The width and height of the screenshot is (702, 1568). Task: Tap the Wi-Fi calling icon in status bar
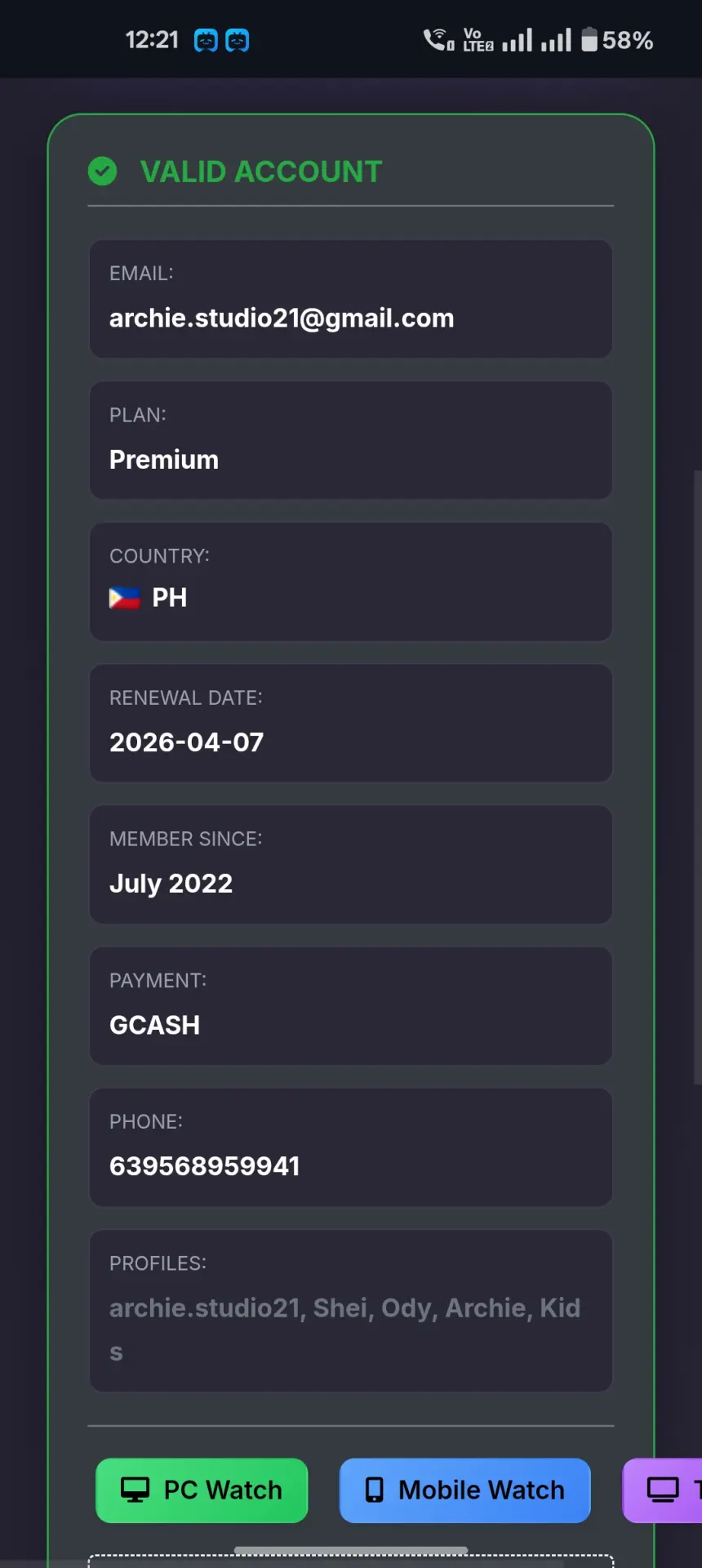(438, 39)
